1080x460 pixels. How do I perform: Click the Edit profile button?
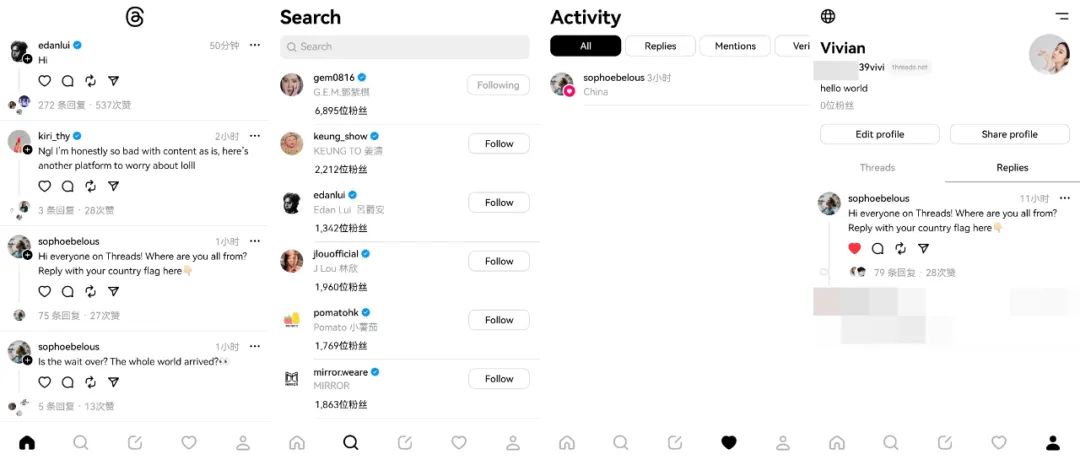pos(880,134)
